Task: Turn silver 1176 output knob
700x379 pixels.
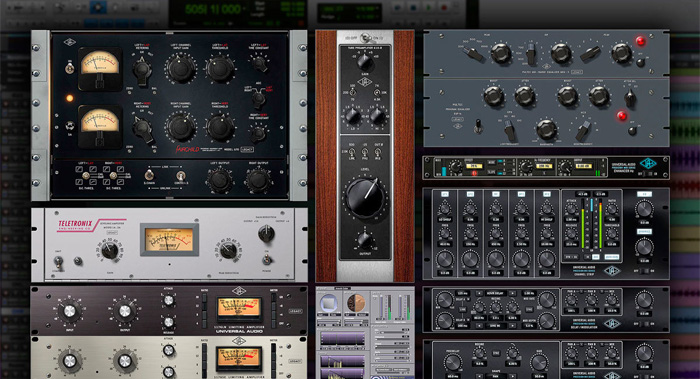Action: (124, 361)
